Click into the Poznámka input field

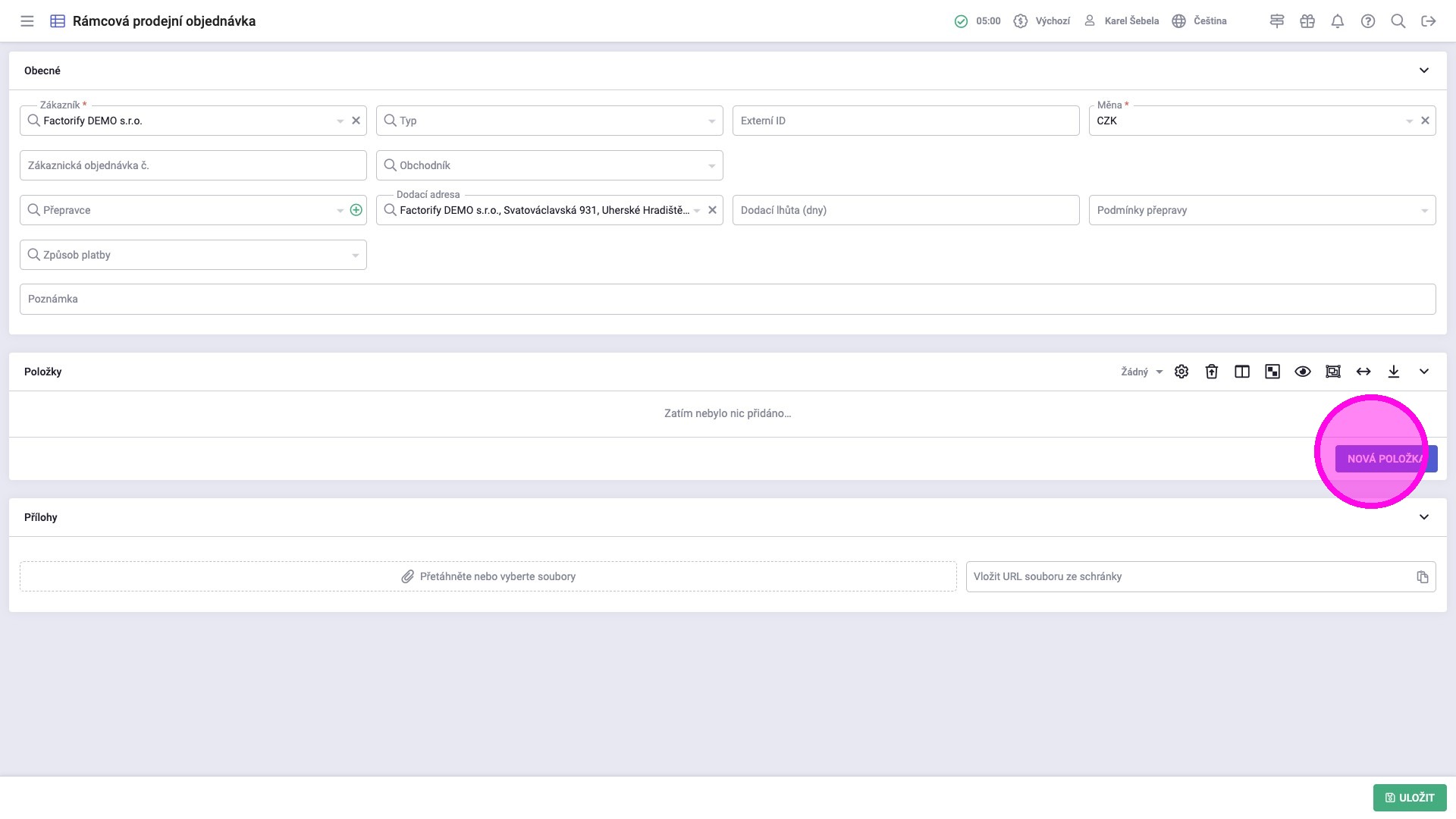point(728,299)
